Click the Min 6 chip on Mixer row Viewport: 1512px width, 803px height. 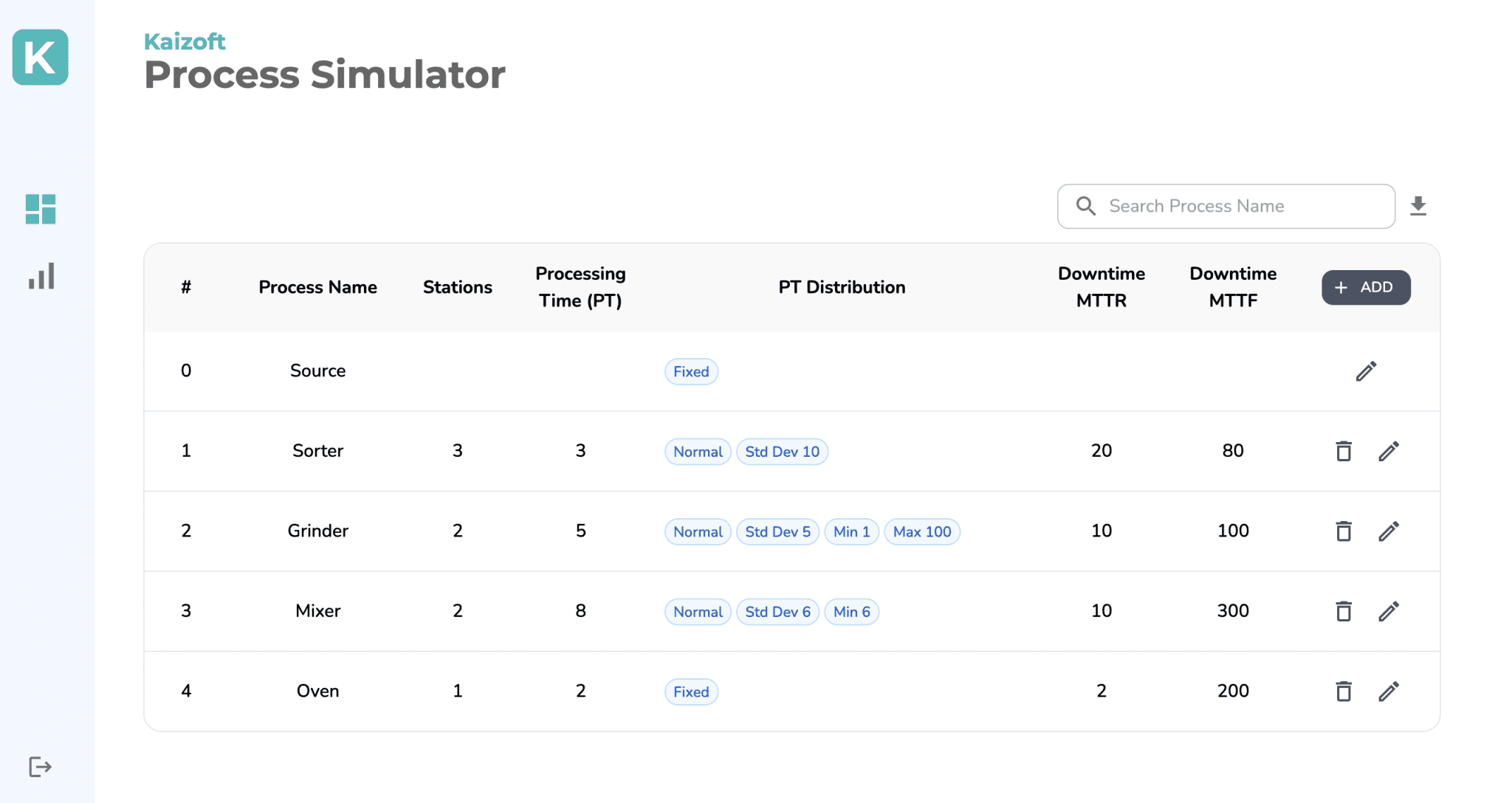coord(852,611)
